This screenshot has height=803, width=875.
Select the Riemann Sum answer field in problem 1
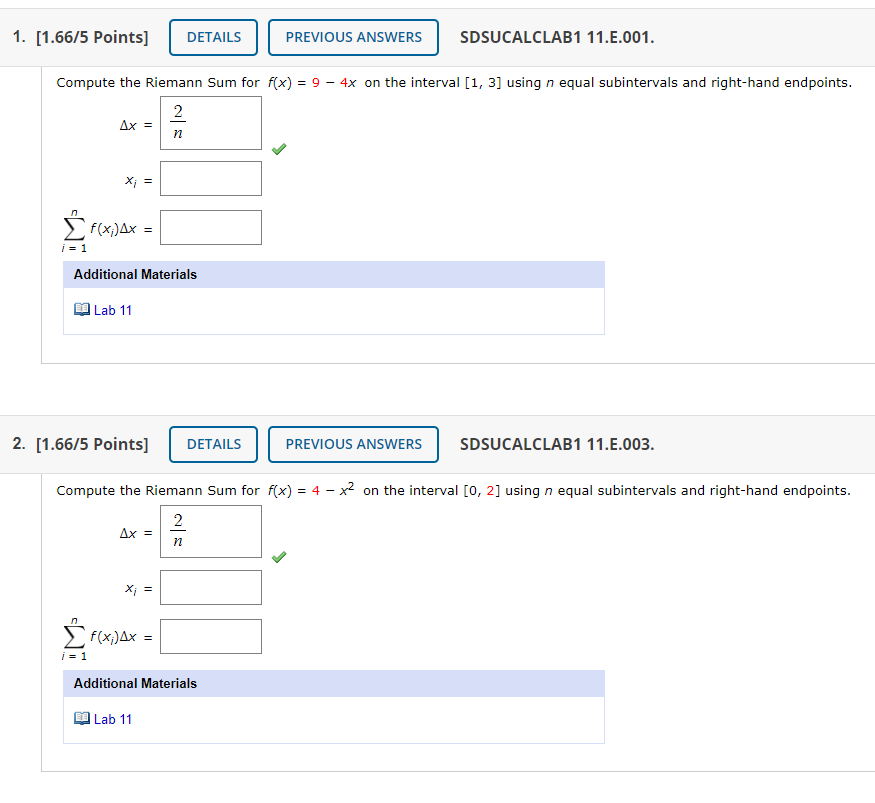(210, 227)
